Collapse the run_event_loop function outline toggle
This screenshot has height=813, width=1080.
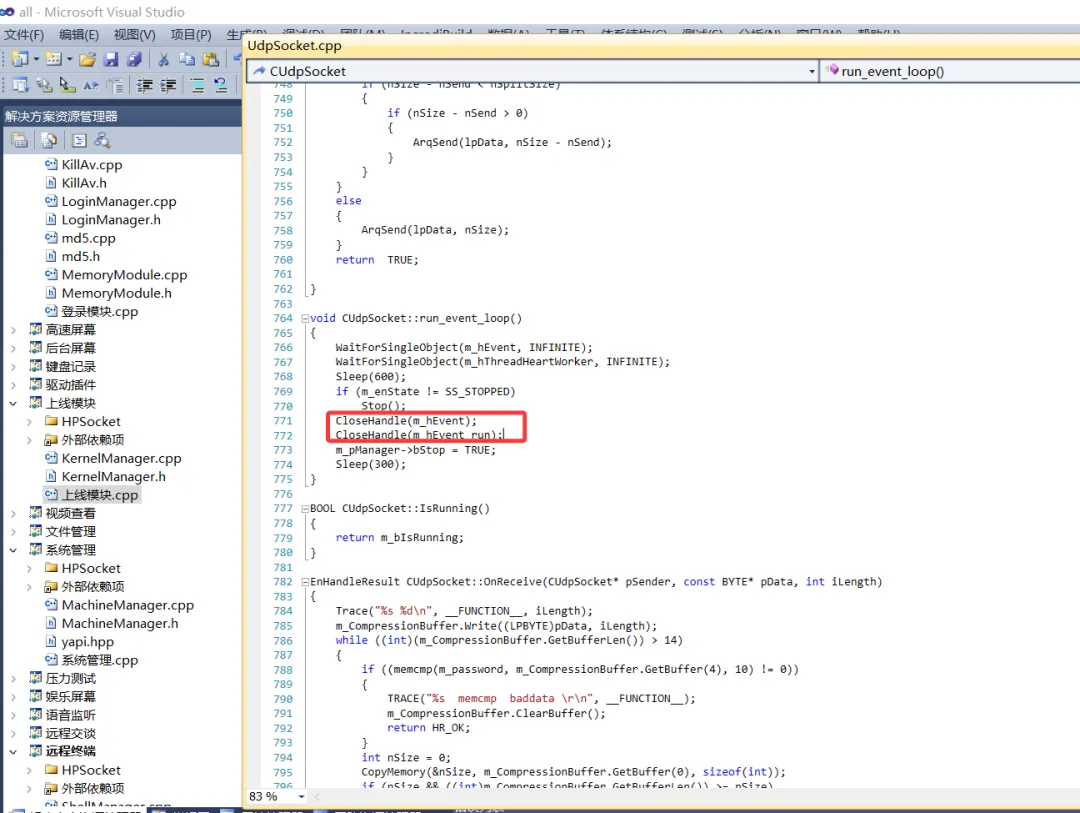coord(305,318)
